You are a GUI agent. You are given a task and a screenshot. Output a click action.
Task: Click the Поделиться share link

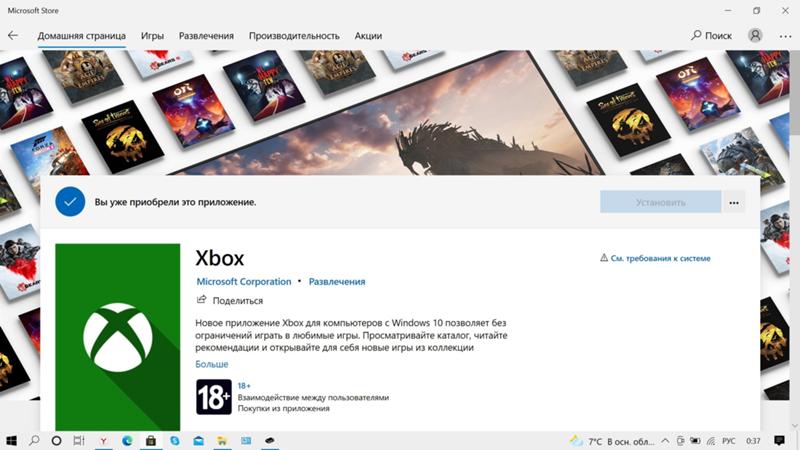click(238, 301)
